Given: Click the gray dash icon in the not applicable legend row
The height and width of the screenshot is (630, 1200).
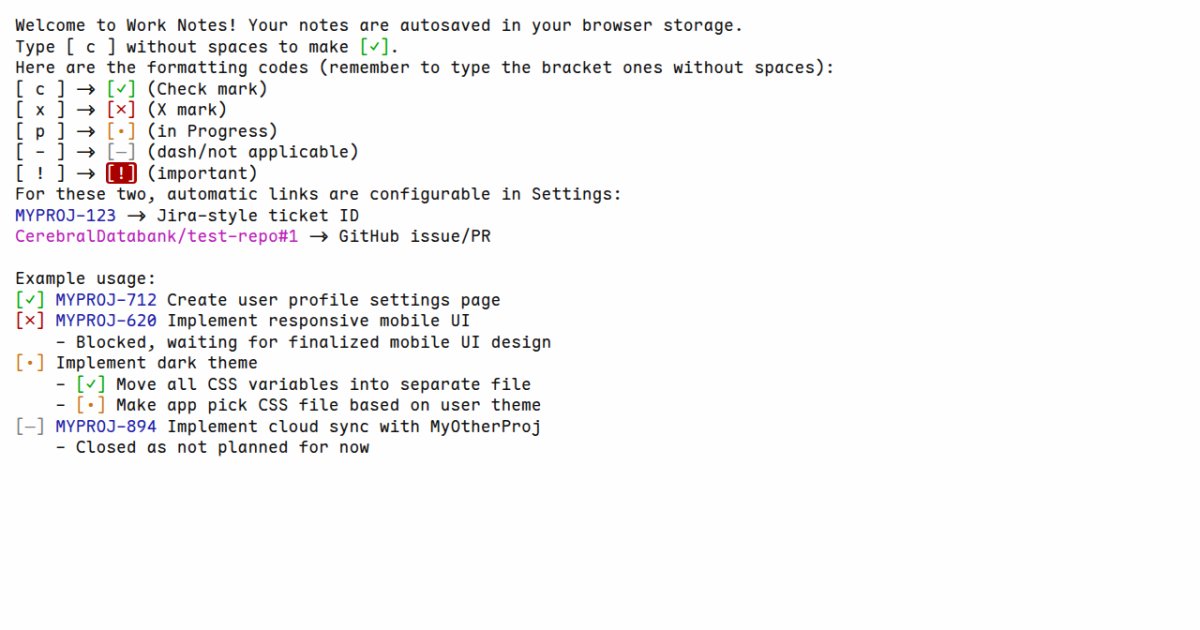Looking at the screenshot, I should 121,152.
